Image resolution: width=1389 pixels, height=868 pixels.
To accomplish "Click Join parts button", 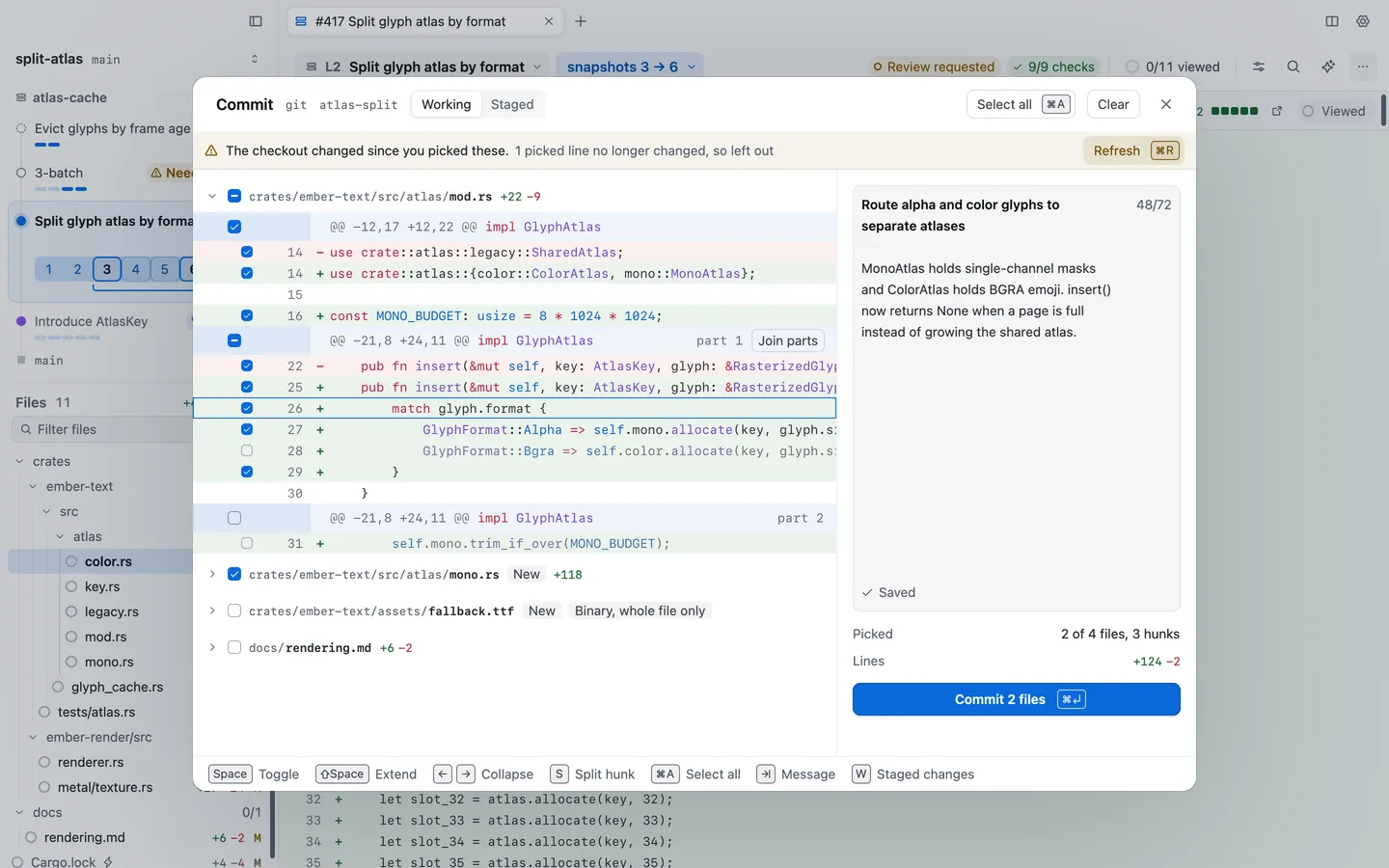I will 788,340.
